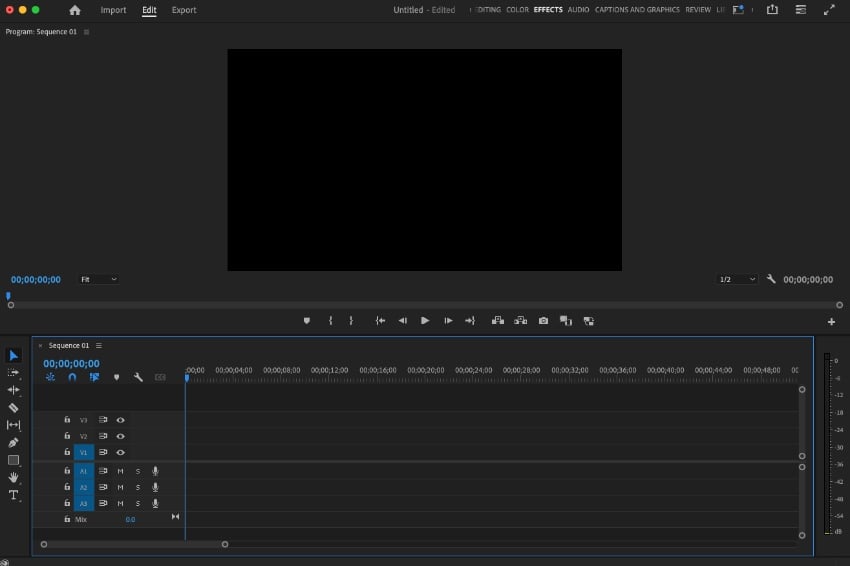
Task: Select the Slip tool
Action: (14, 425)
